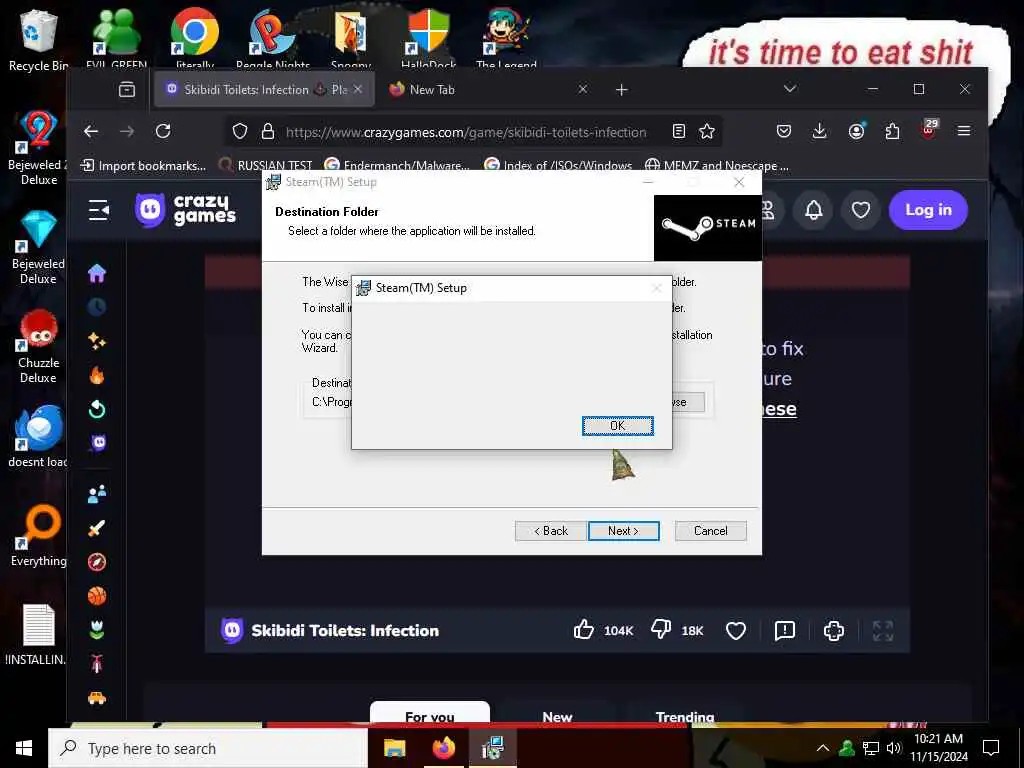
Task: Open a new Firefox tab
Action: 622,89
